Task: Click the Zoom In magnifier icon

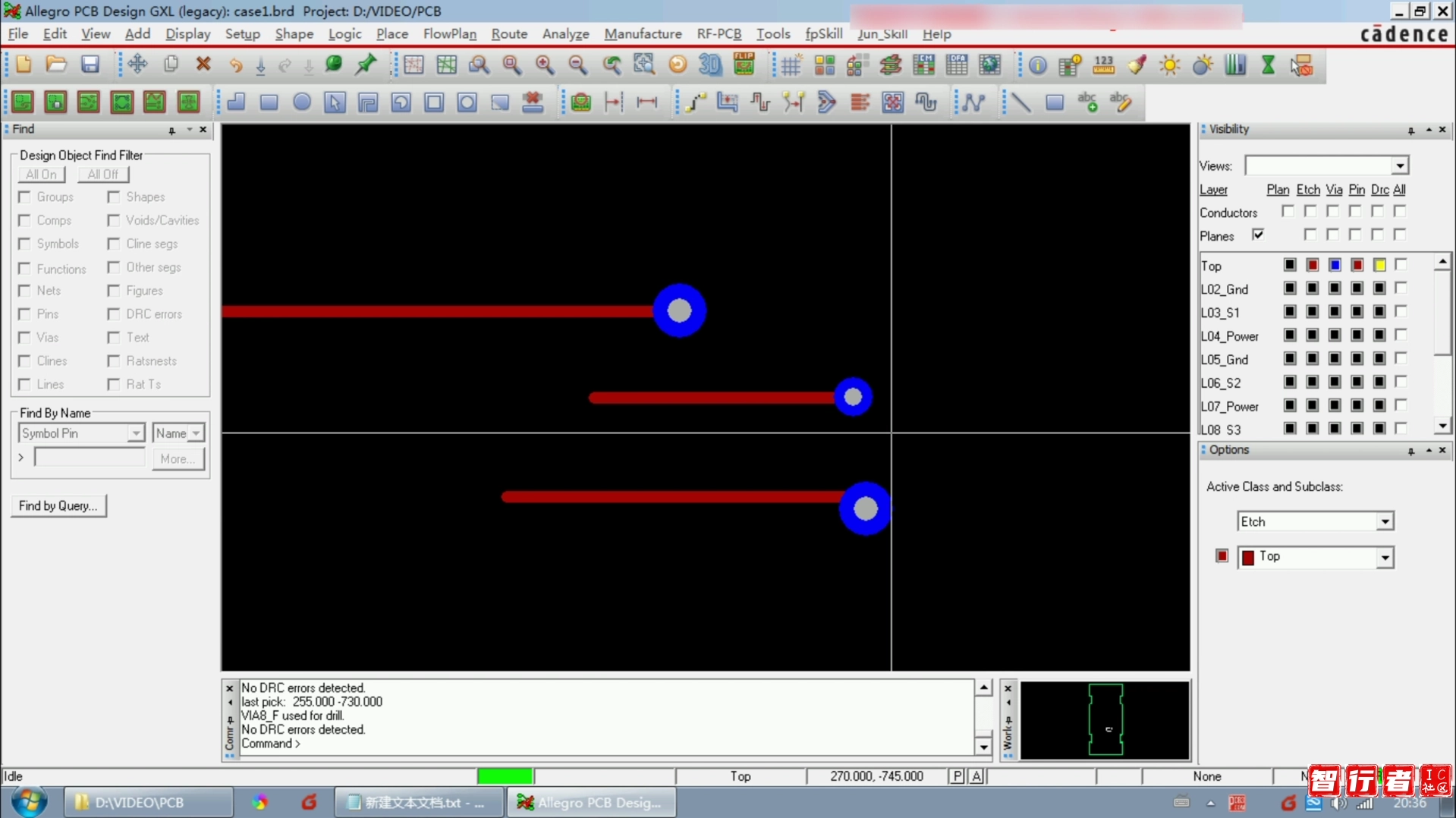Action: (x=545, y=65)
